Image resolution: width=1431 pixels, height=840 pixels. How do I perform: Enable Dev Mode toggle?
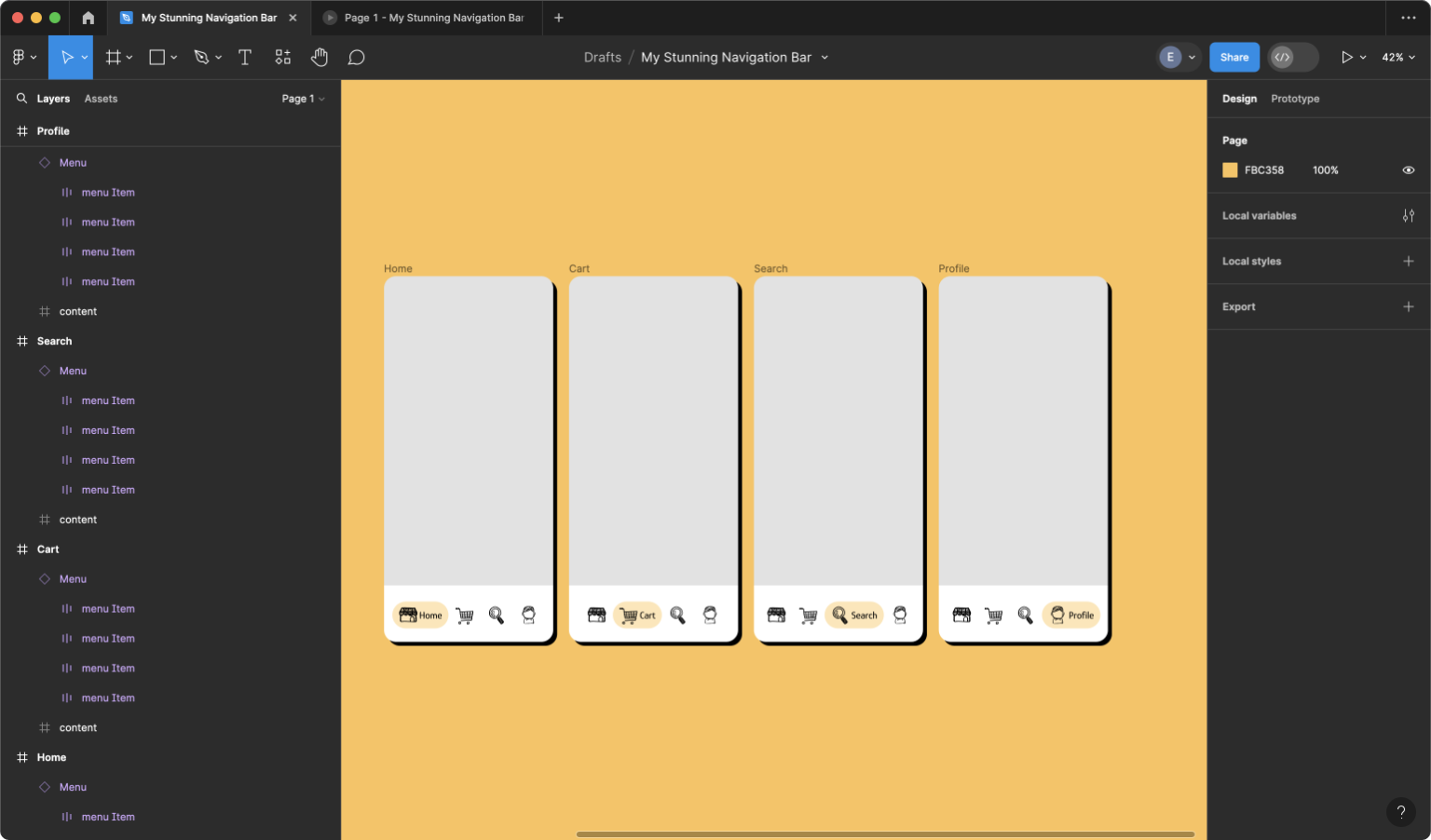click(1292, 57)
